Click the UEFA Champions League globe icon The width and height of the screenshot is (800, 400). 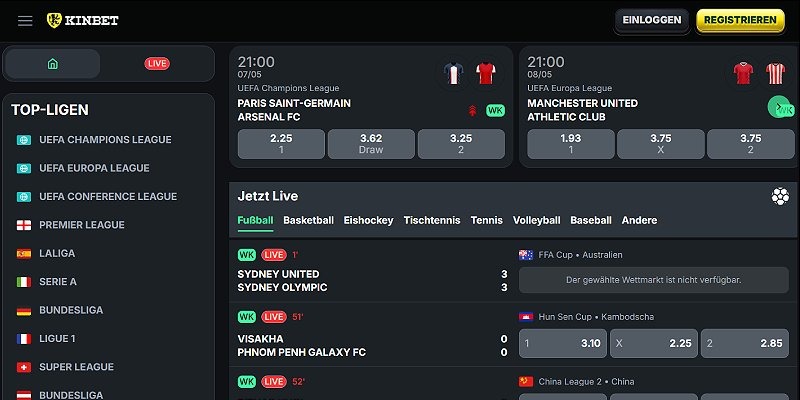coord(23,140)
